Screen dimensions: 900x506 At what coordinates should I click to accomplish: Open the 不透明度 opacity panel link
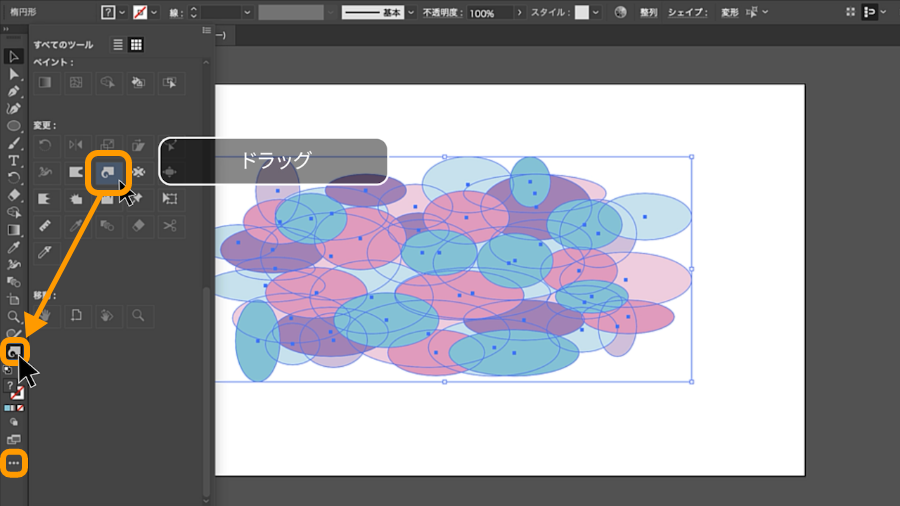pos(443,12)
